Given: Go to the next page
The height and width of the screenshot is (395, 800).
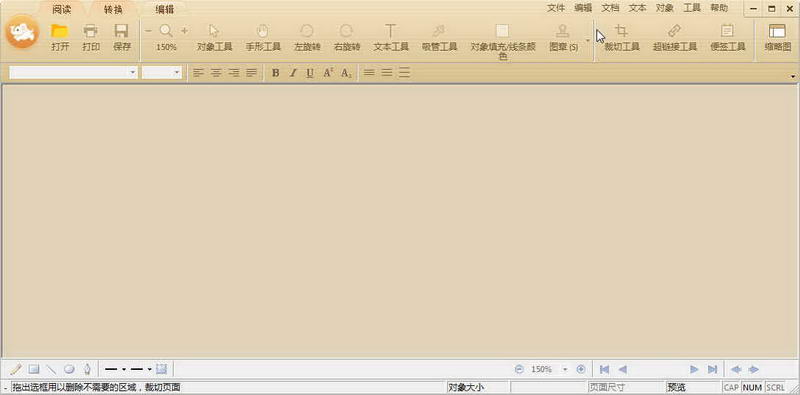Looking at the screenshot, I should tap(694, 369).
